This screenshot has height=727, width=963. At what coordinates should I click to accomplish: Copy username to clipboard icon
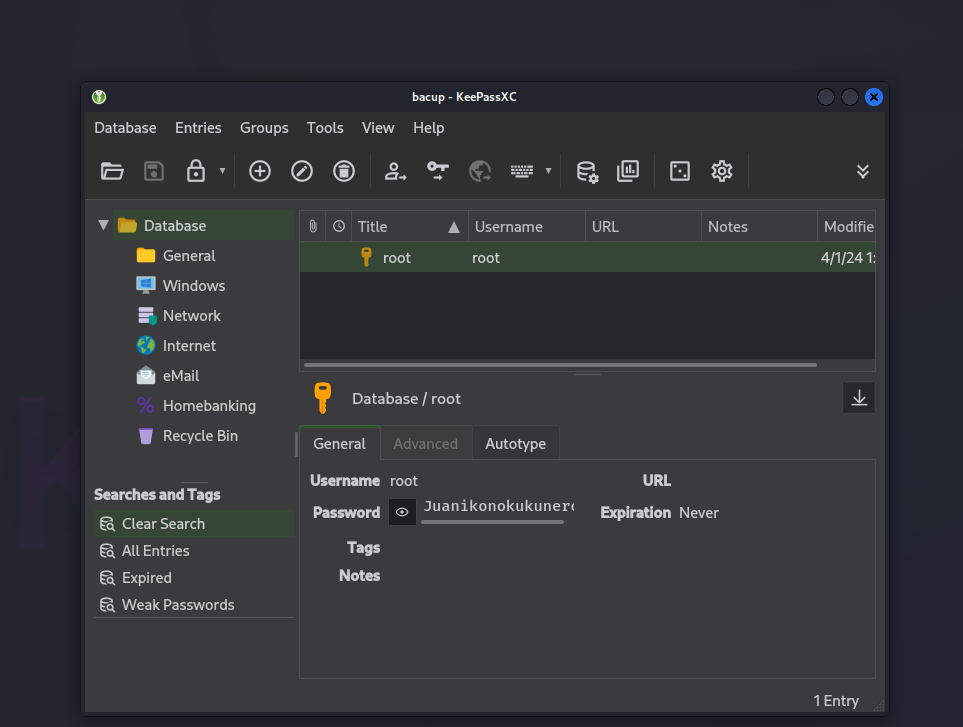click(396, 171)
